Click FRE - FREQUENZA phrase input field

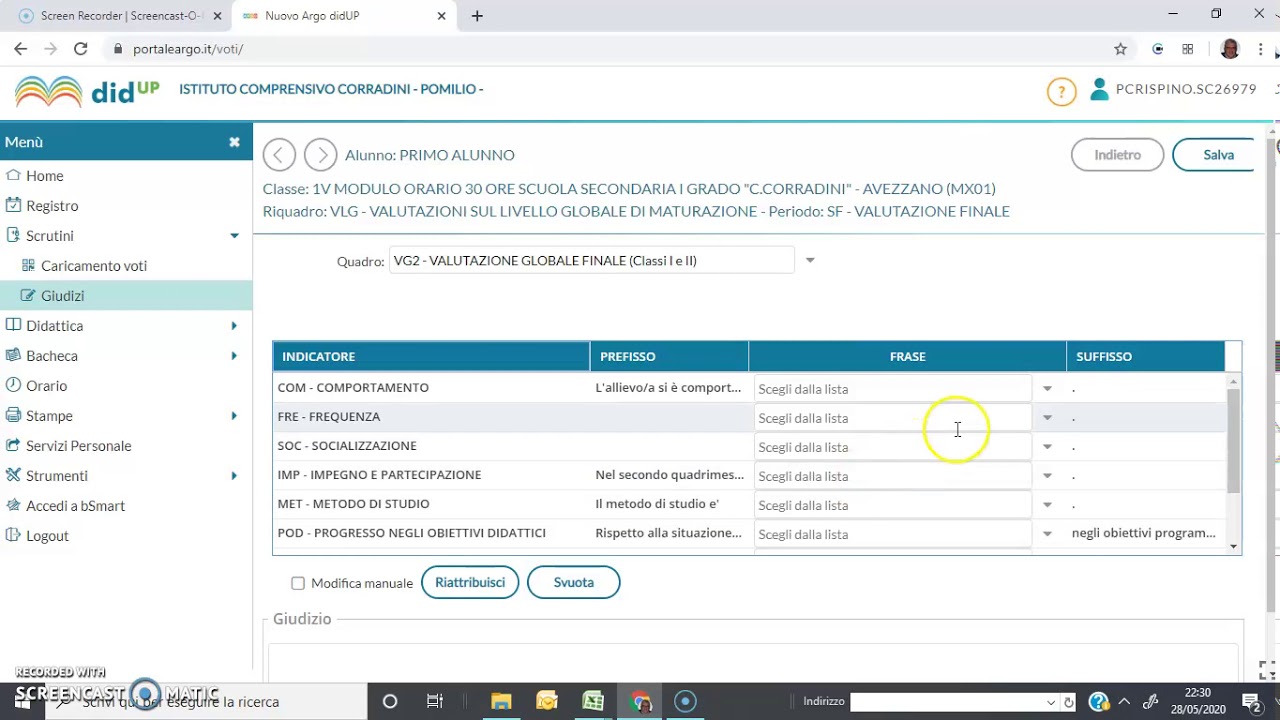[x=892, y=418]
